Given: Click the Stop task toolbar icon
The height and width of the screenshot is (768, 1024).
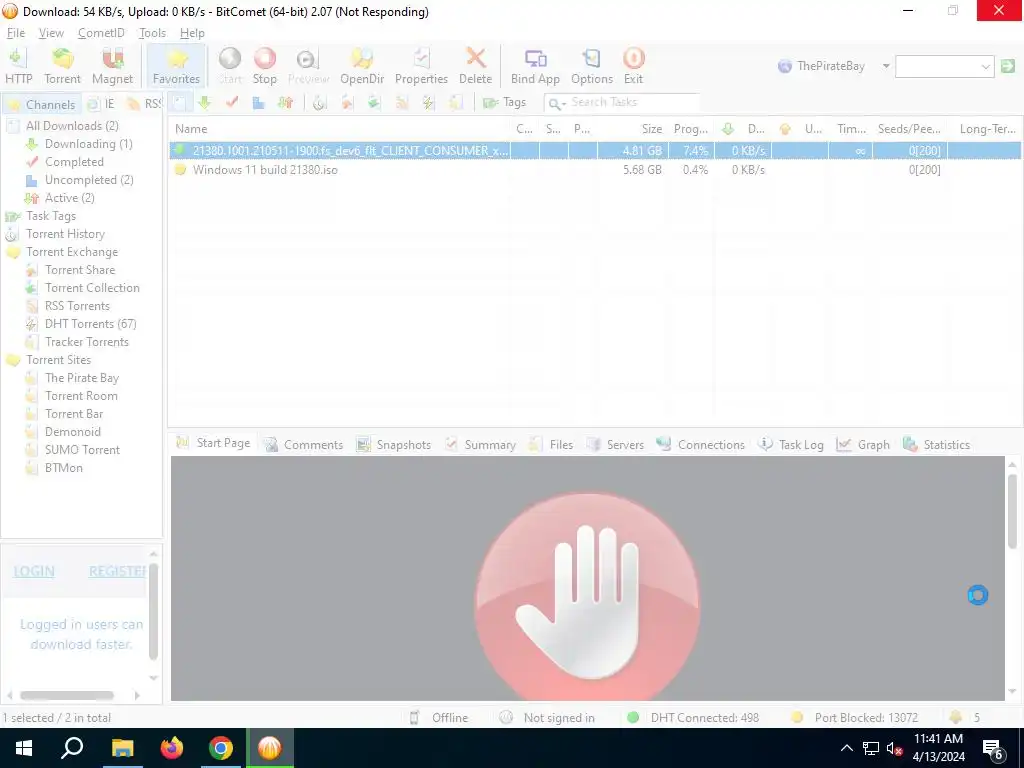Looking at the screenshot, I should tap(264, 66).
